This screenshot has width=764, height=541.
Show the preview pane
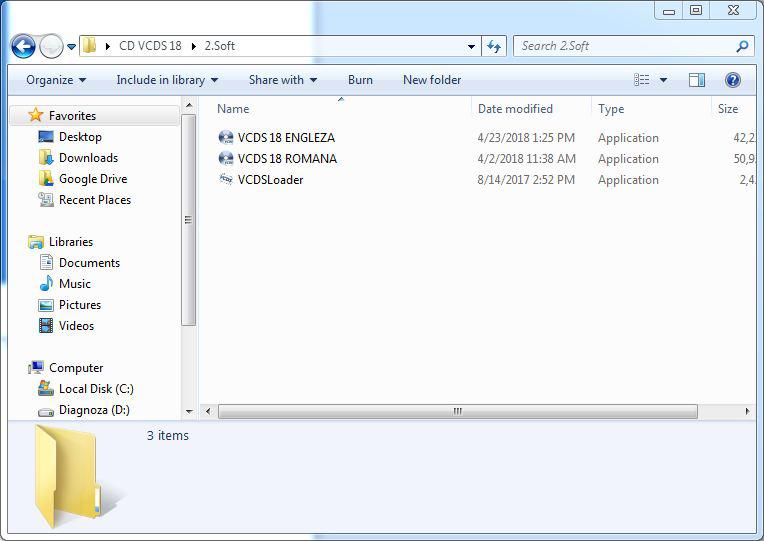(697, 80)
